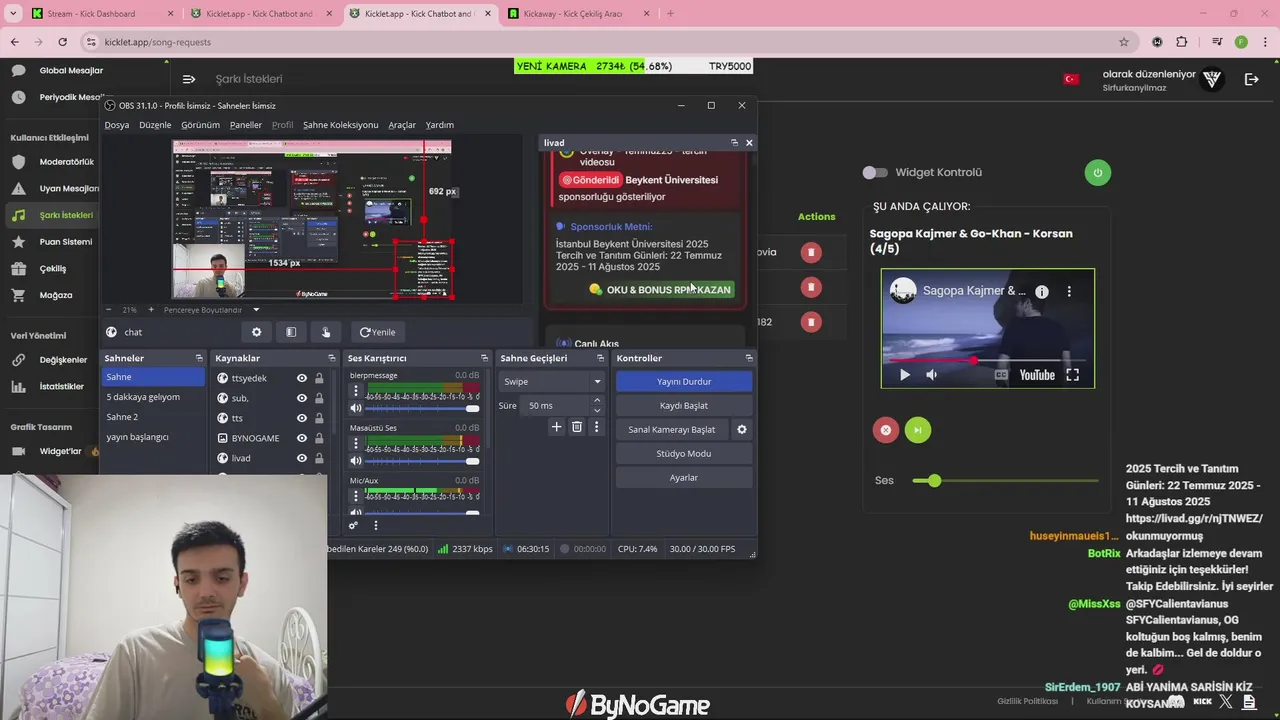
Task: Open the Görünüm menu
Action: pos(200,125)
